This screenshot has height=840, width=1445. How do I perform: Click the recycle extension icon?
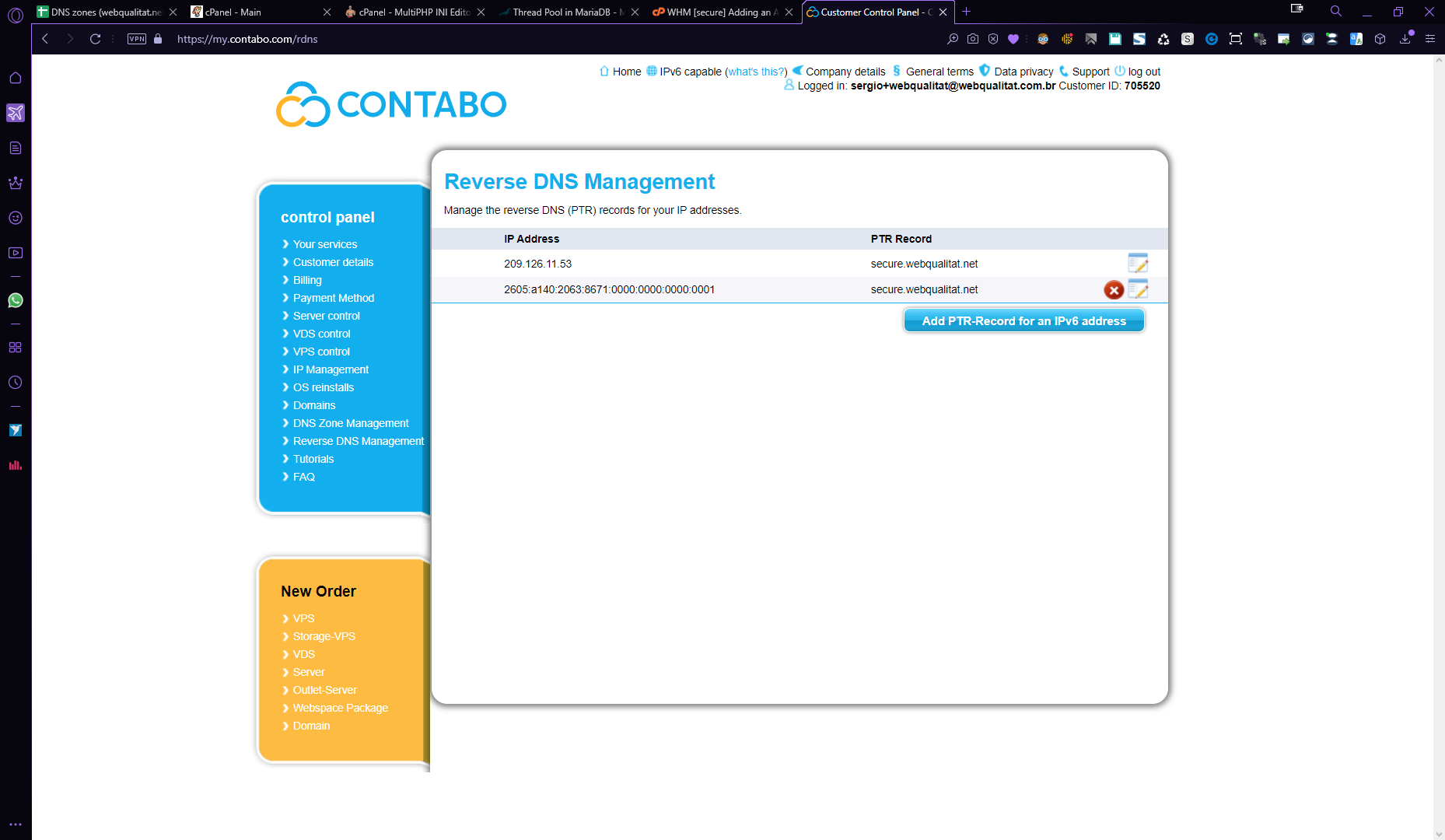point(1163,39)
